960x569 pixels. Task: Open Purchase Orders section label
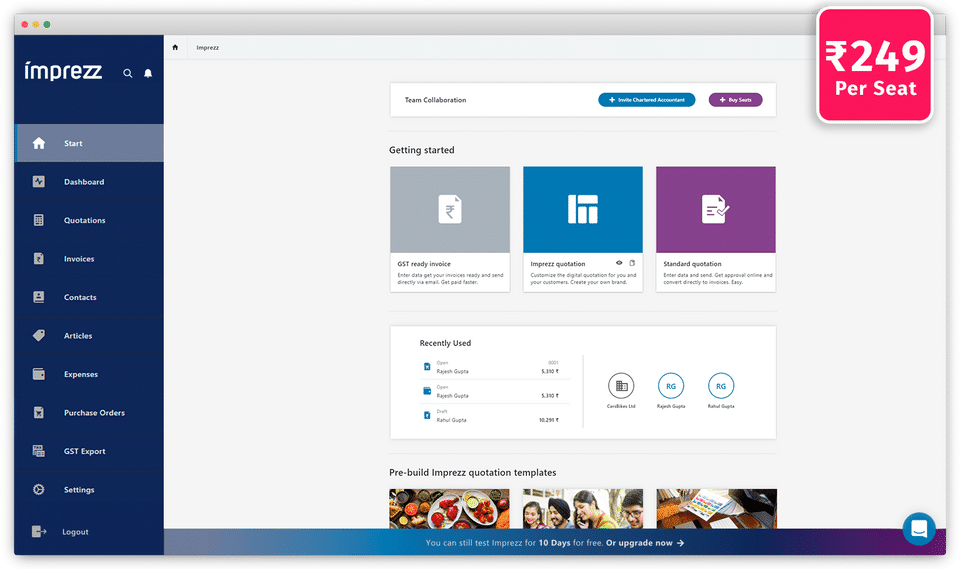[x=94, y=413]
